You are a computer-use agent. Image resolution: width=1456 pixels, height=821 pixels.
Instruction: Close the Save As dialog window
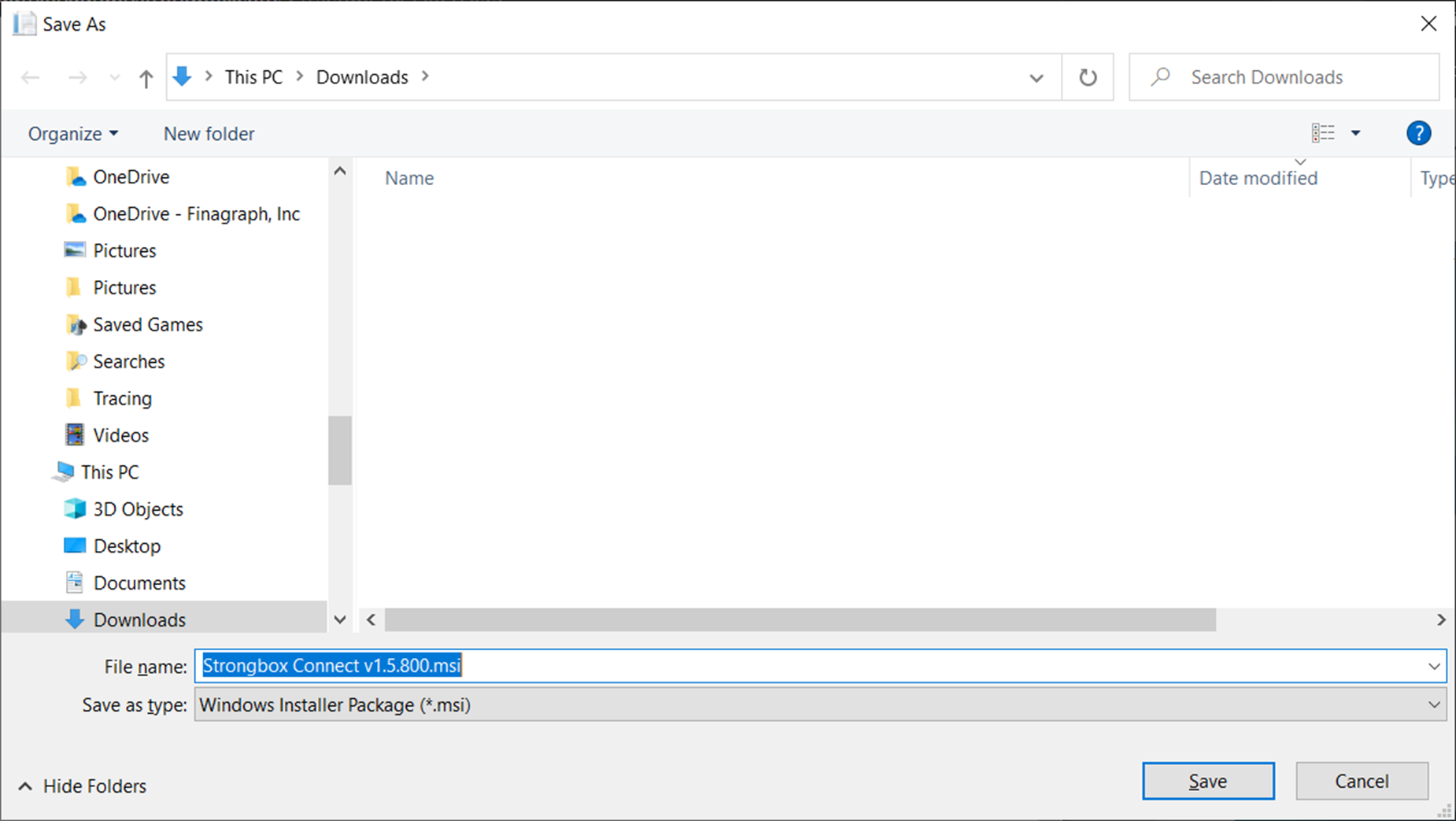point(1428,24)
